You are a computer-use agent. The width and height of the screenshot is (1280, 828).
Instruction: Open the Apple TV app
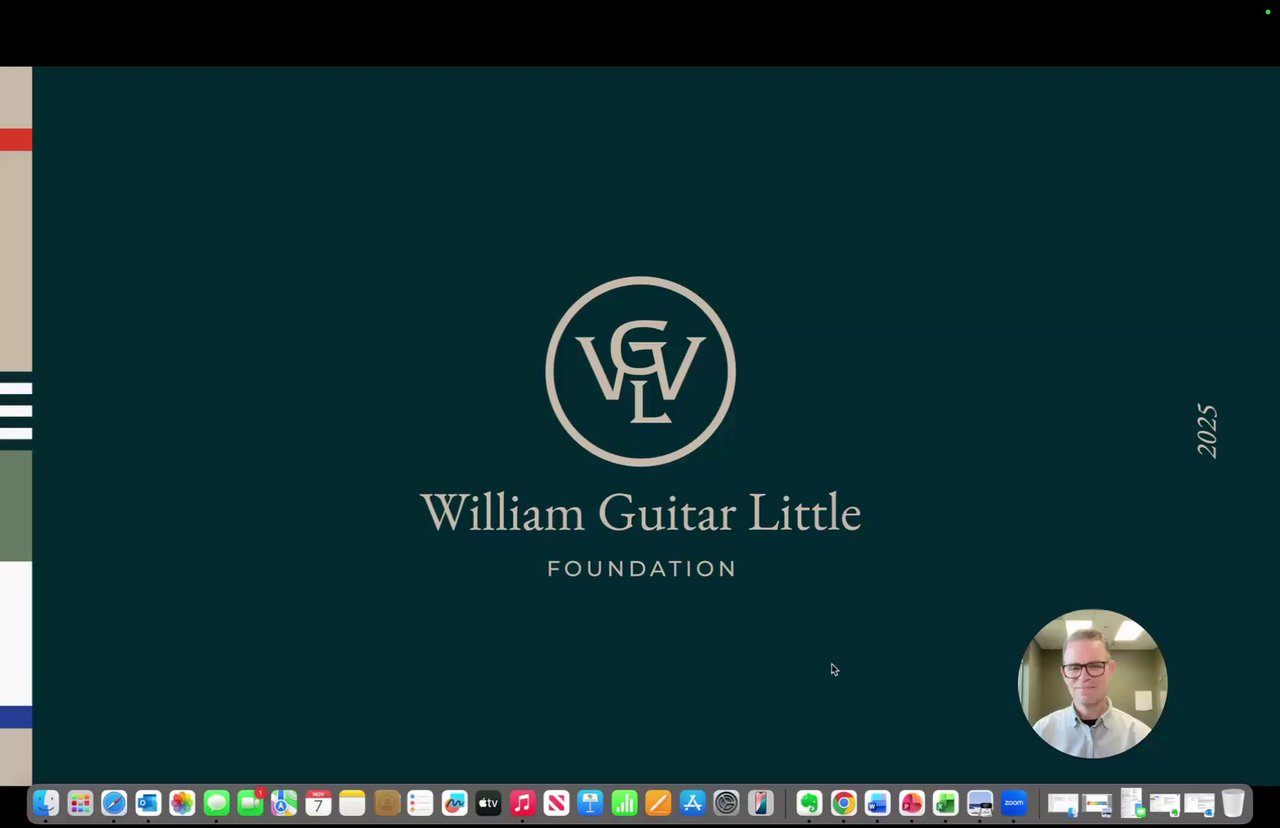pos(488,803)
